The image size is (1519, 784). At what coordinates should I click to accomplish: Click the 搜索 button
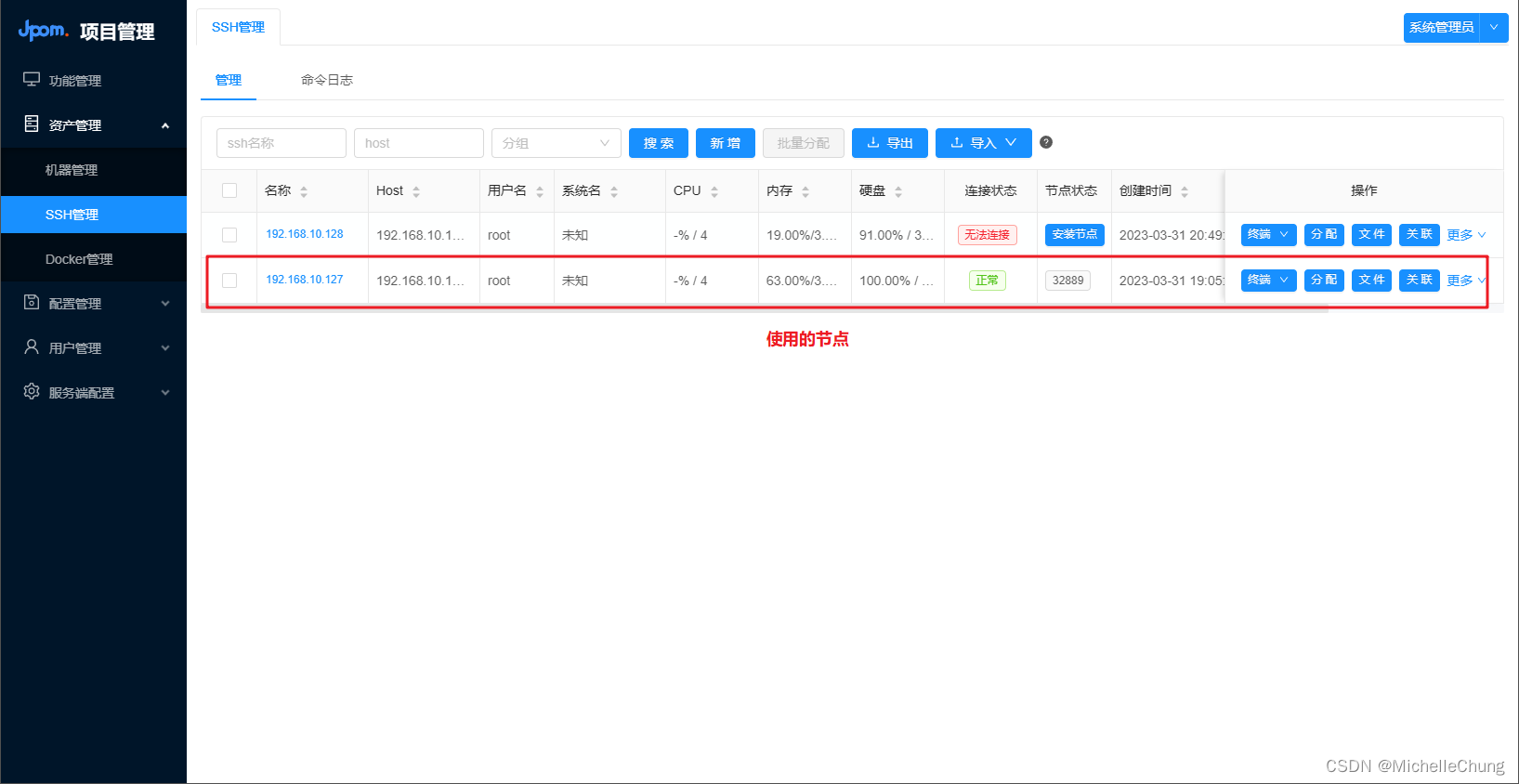tap(659, 143)
